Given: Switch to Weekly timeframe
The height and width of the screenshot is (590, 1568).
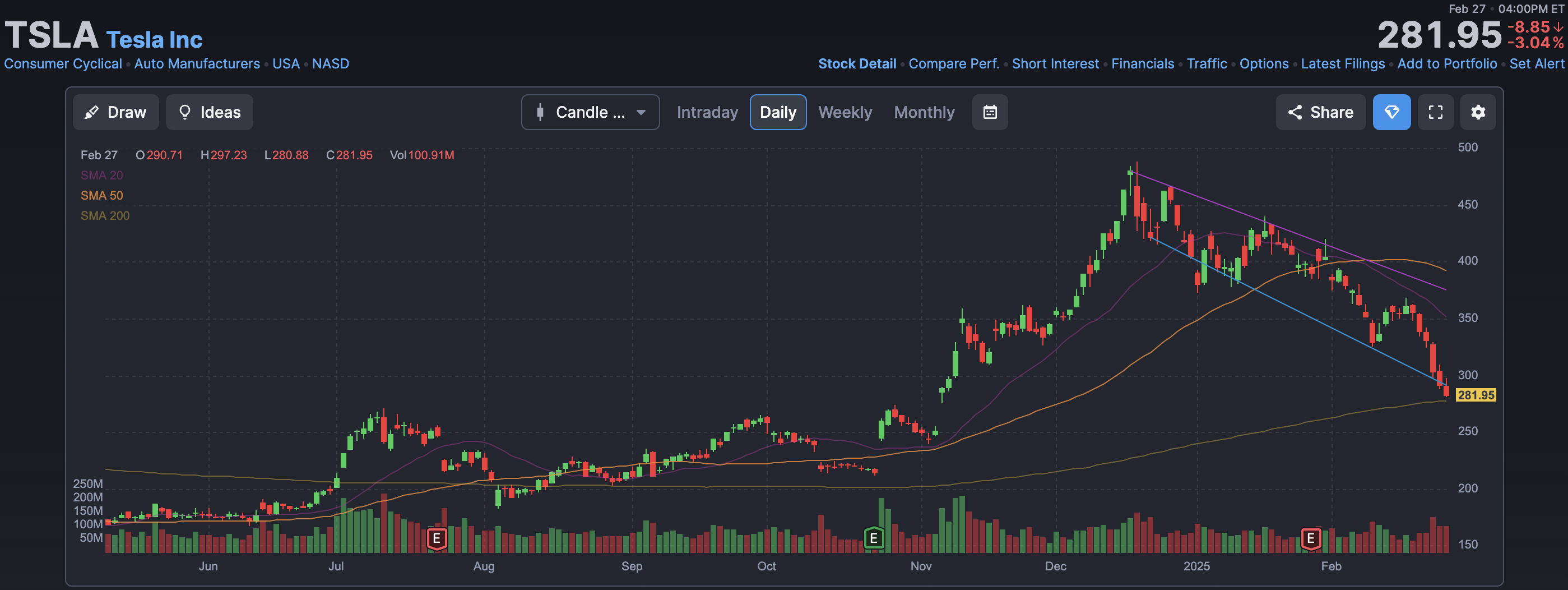Looking at the screenshot, I should coord(845,112).
